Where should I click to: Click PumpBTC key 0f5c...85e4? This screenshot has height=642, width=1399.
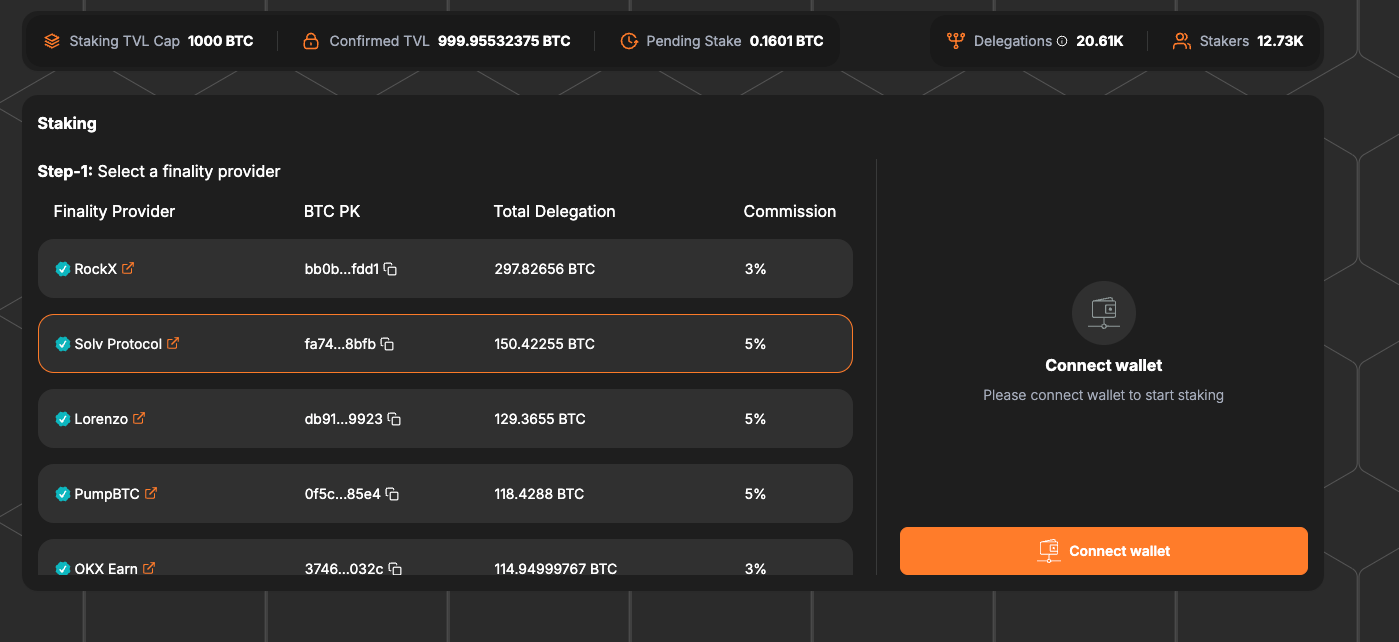(343, 494)
